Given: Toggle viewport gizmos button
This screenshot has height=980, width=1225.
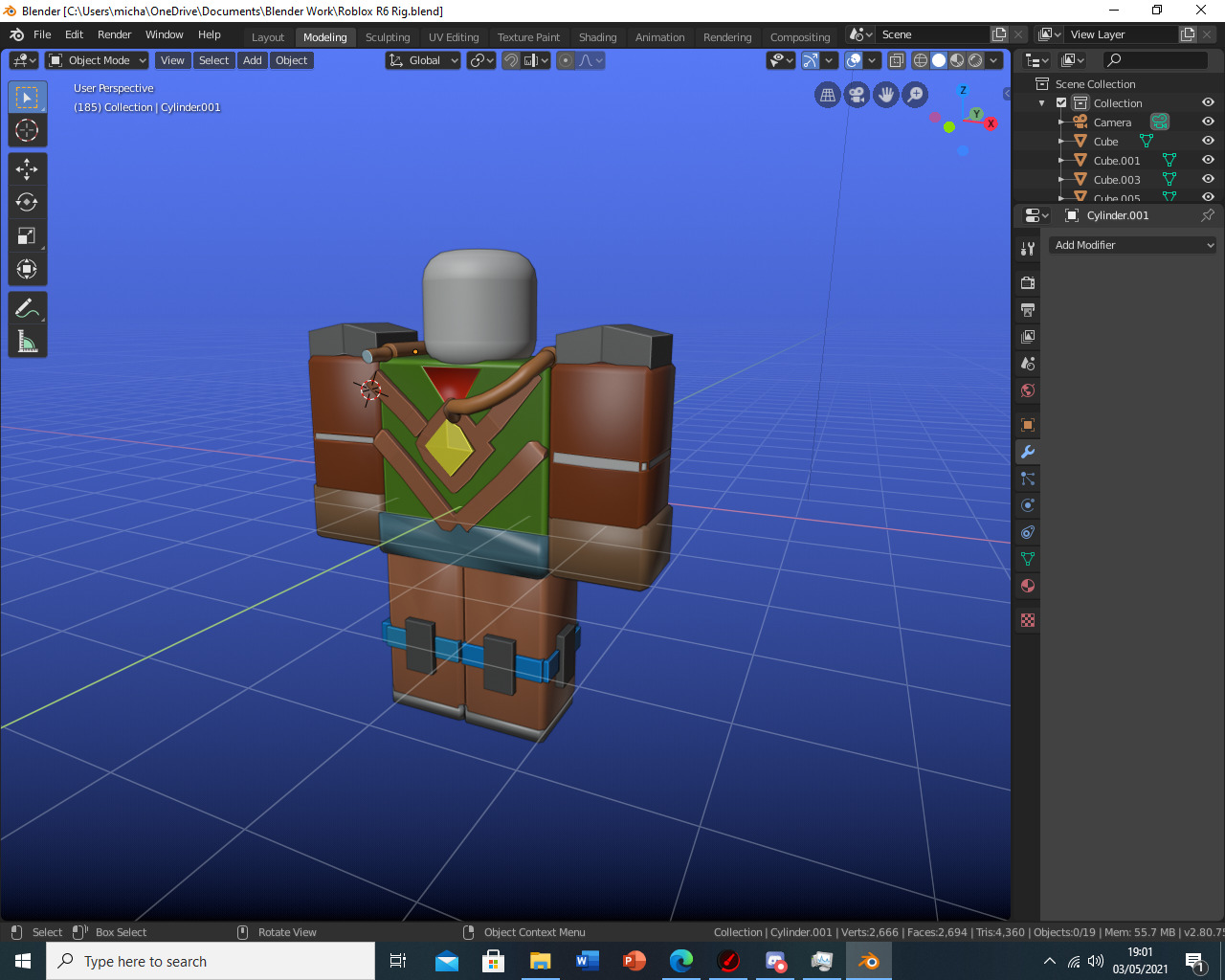Looking at the screenshot, I should [x=811, y=60].
